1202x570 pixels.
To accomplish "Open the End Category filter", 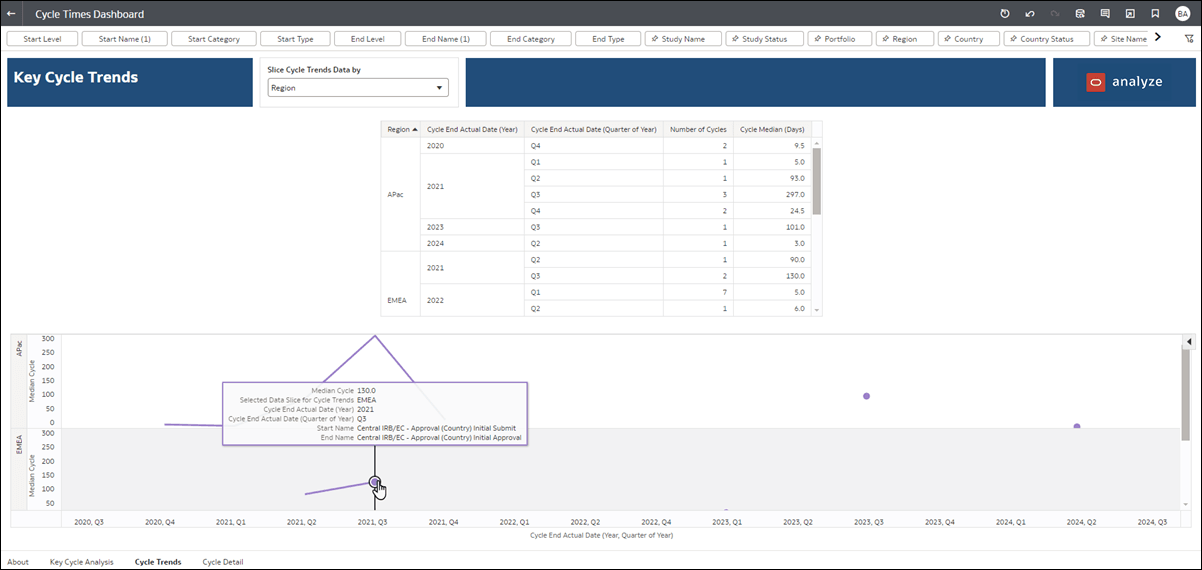I will tap(530, 39).
